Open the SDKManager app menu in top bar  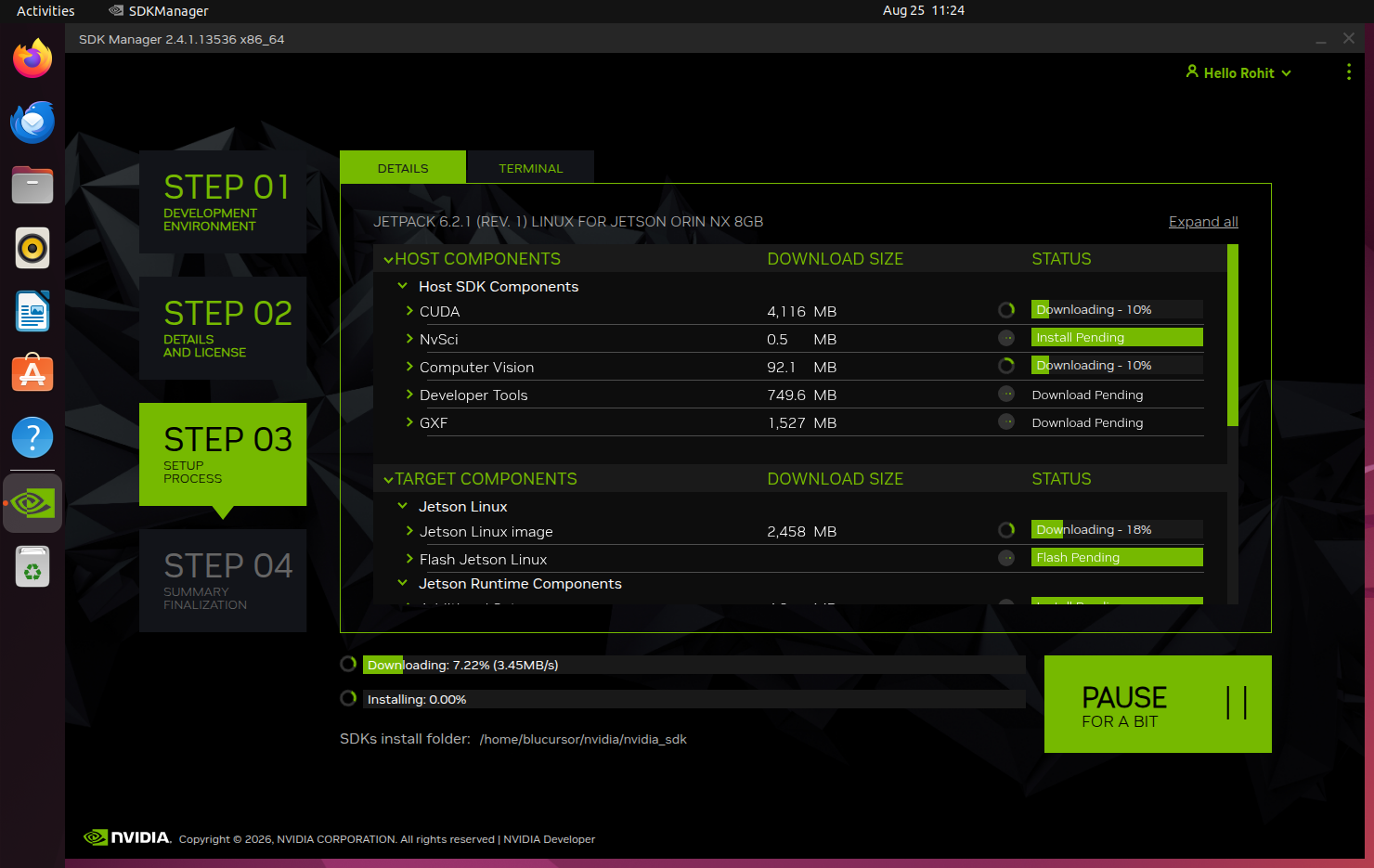(159, 11)
